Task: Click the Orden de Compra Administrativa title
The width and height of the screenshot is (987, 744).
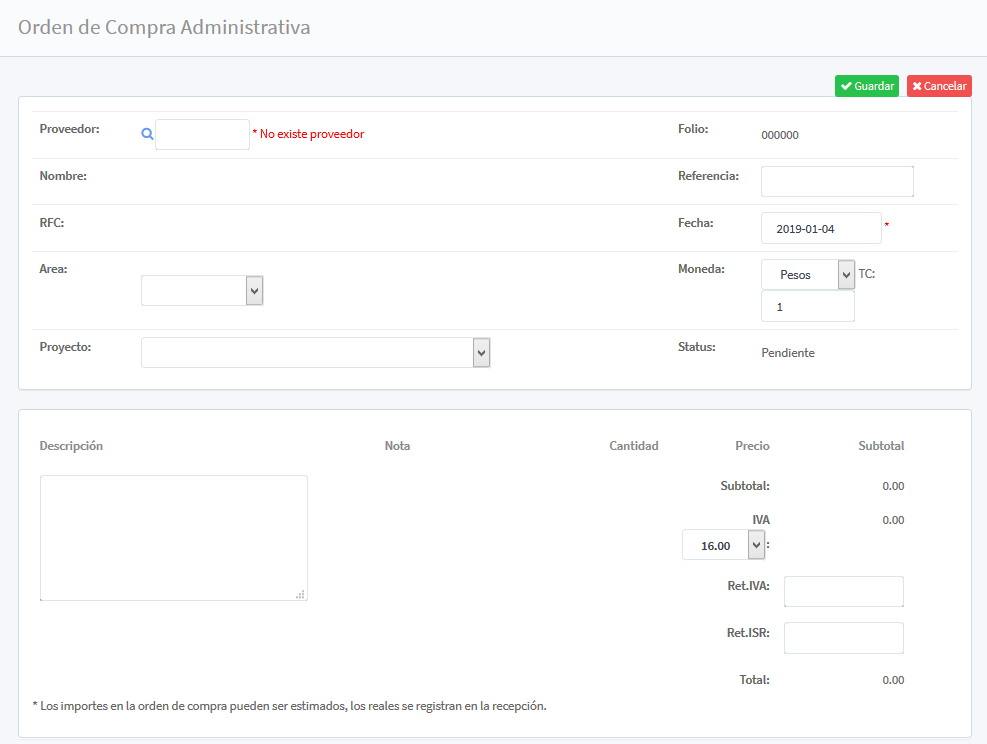Action: point(164,27)
